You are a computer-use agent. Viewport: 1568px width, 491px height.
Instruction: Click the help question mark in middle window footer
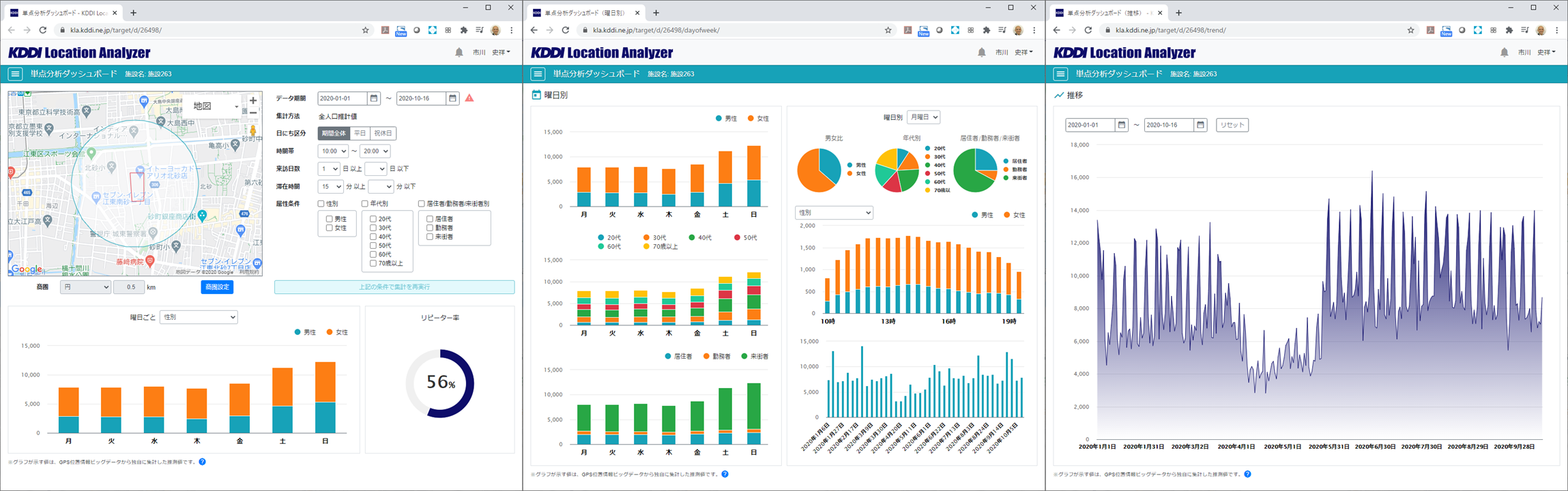tap(725, 474)
